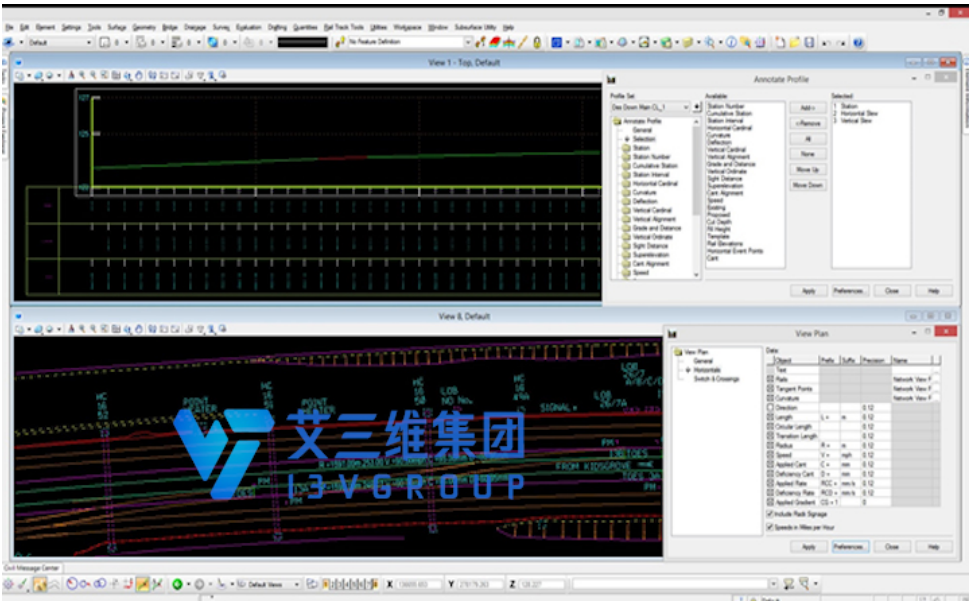Toggle the Speed row checkbox in View Plan
972x611 pixels.
[x=771, y=455]
